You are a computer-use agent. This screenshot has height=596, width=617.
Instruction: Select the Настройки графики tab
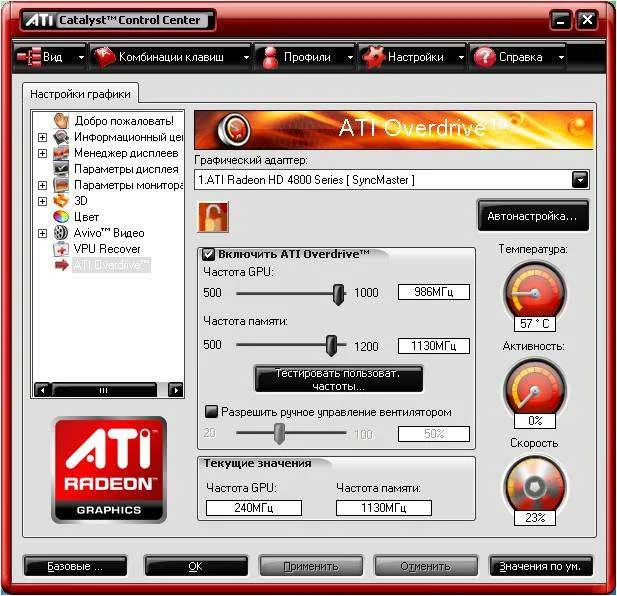click(80, 94)
